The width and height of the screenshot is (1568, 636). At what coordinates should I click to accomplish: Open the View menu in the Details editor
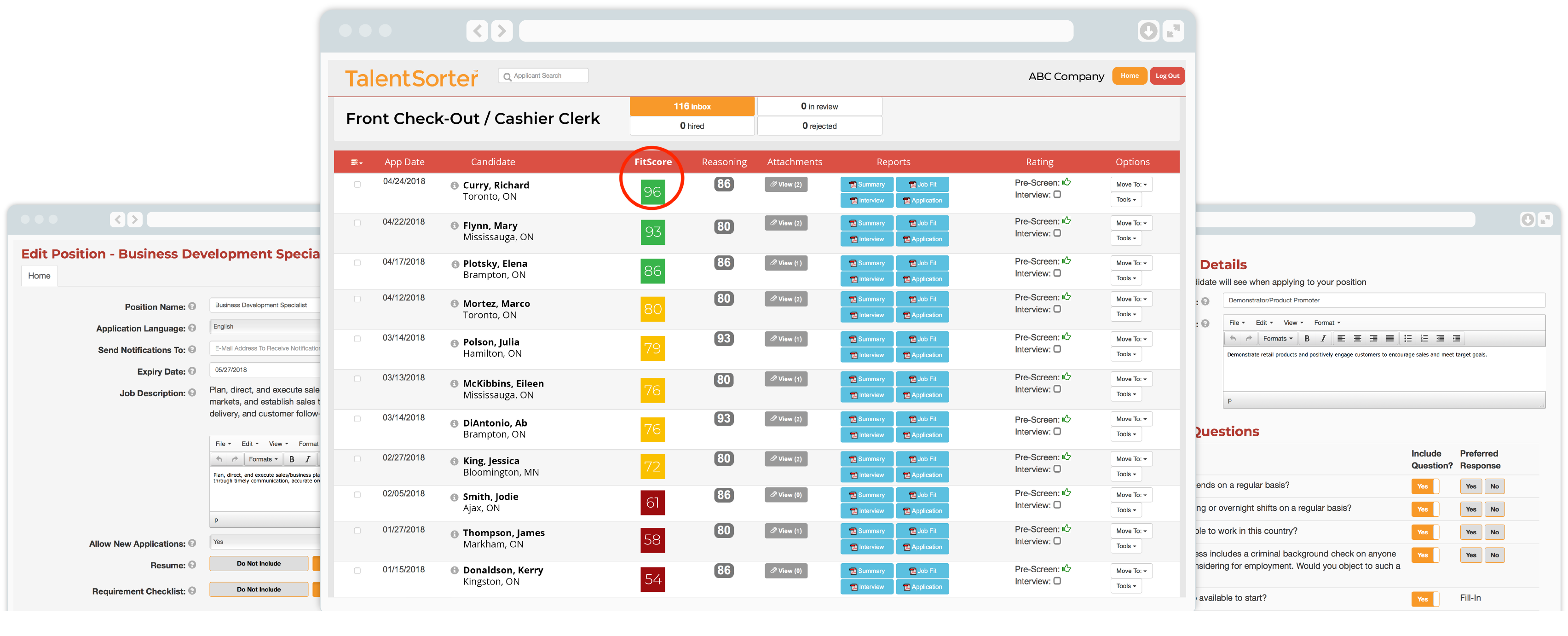click(x=1293, y=323)
